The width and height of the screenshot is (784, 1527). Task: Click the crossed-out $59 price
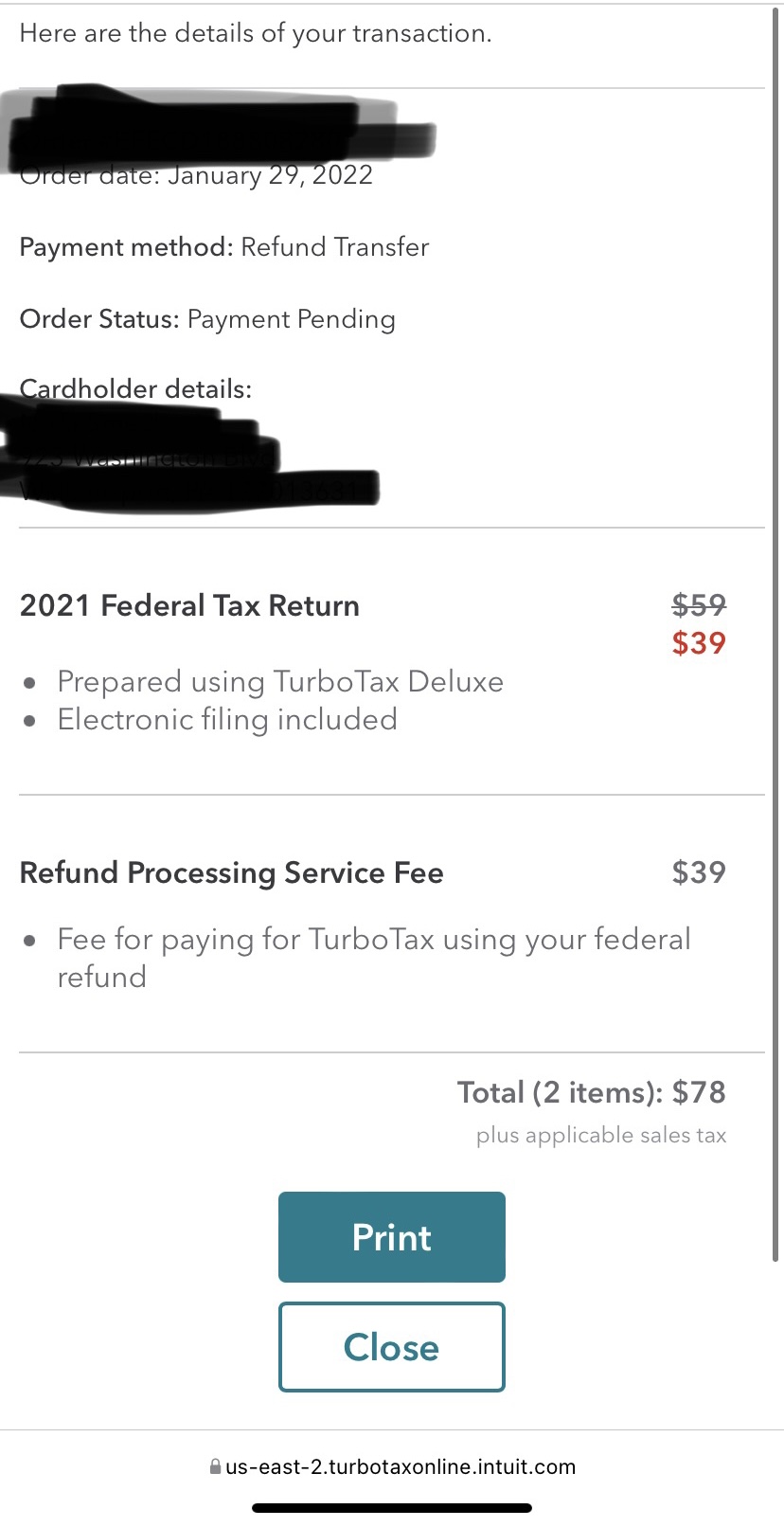tap(698, 604)
